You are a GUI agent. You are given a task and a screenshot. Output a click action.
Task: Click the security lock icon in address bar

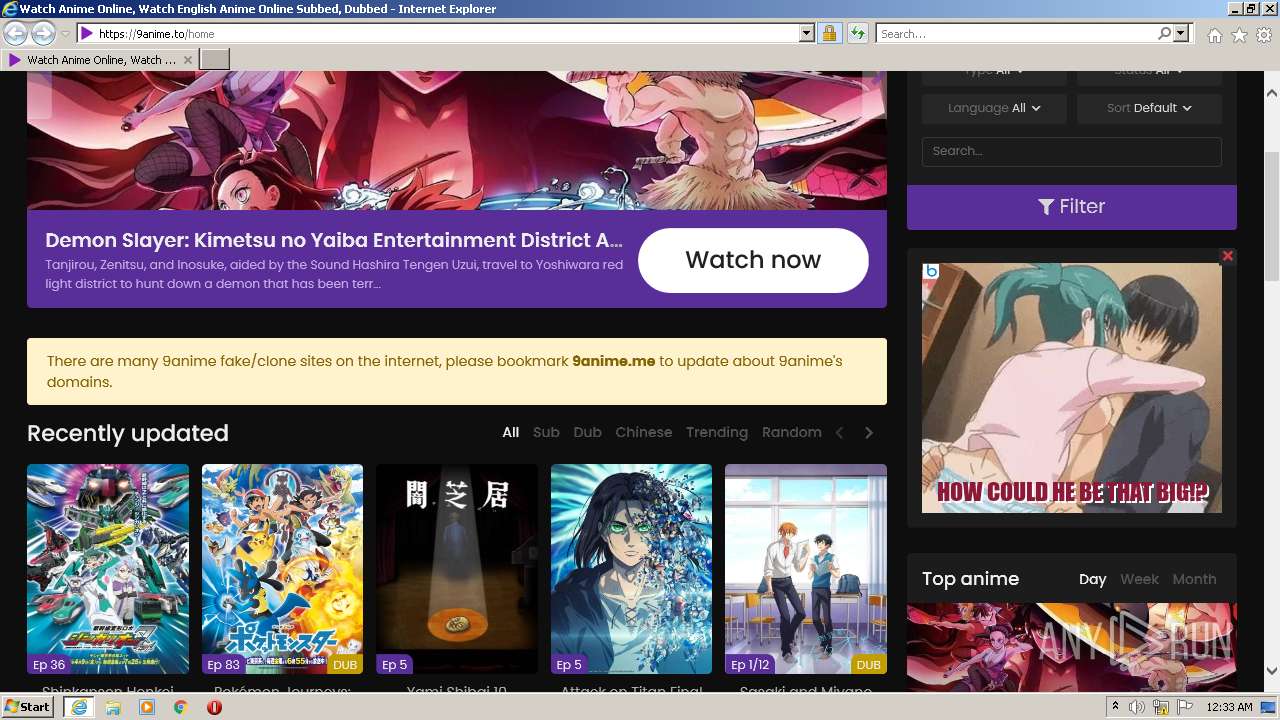829,33
